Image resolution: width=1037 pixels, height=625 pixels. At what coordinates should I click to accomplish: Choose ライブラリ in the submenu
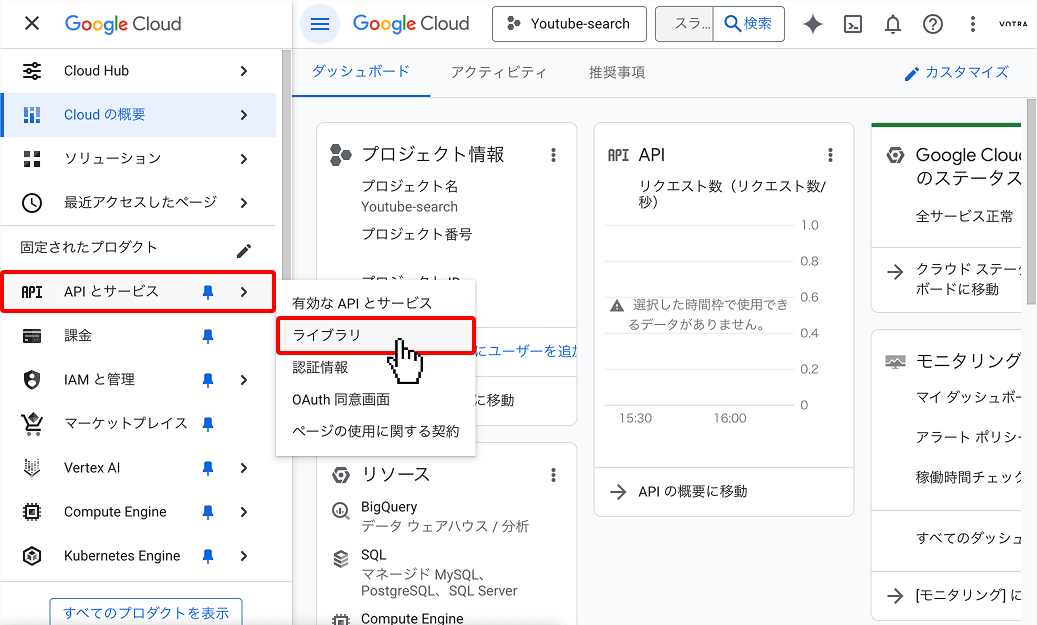pyautogui.click(x=375, y=335)
